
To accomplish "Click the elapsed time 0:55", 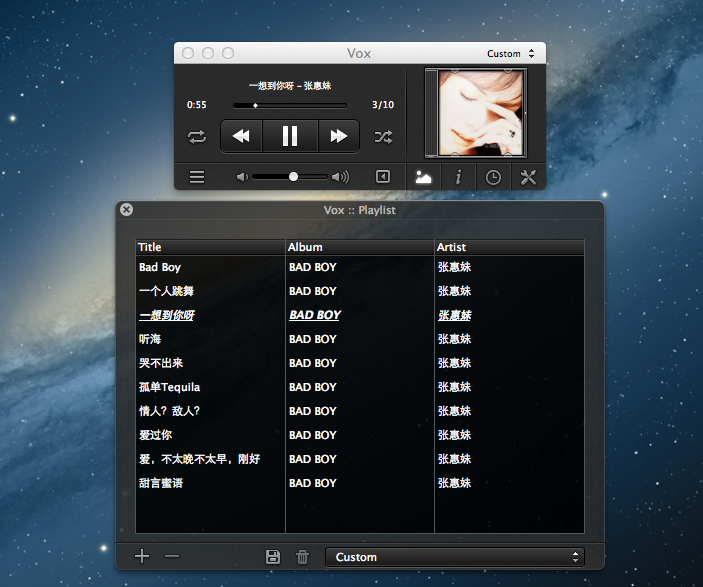I will coord(197,105).
